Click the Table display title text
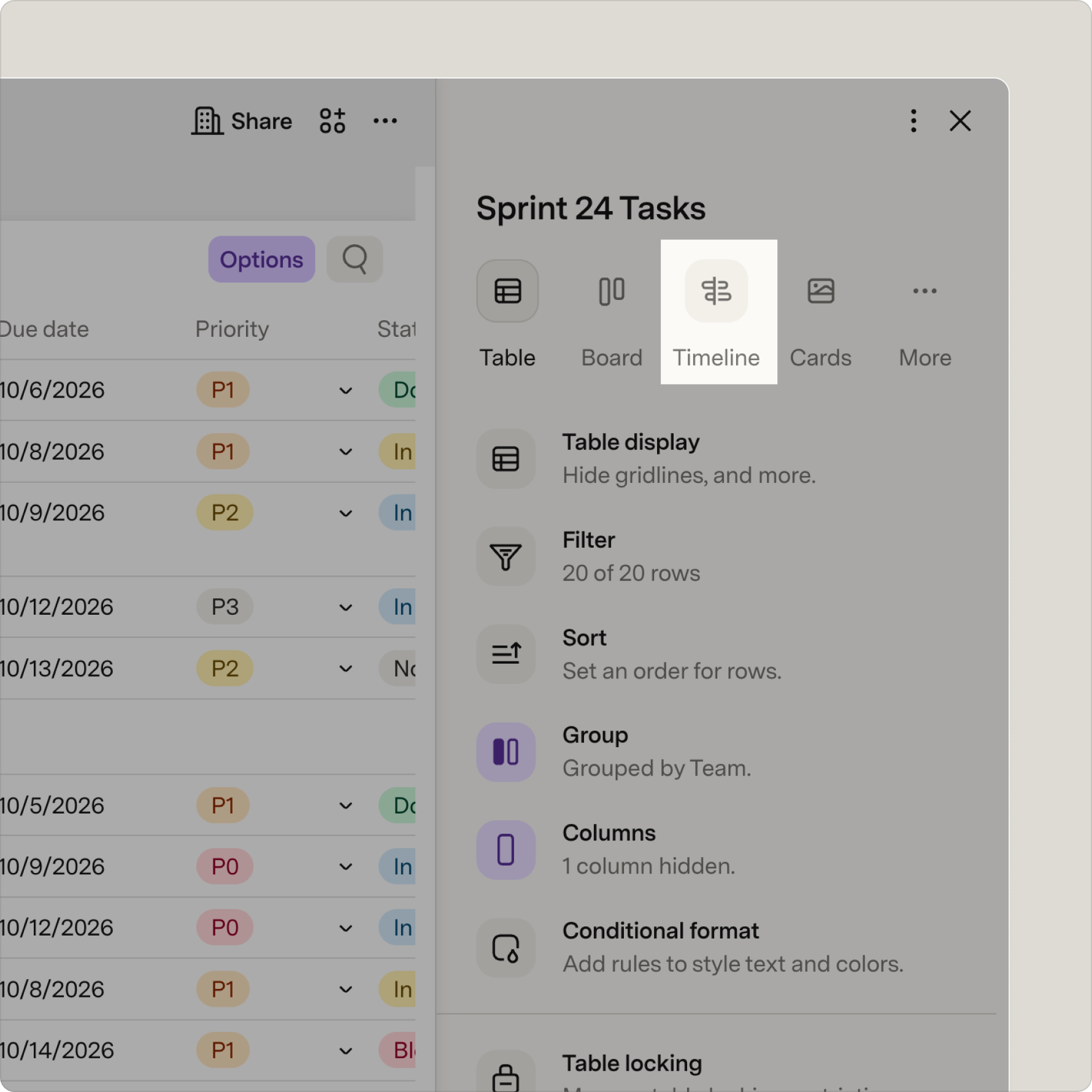The image size is (1092, 1092). click(631, 442)
